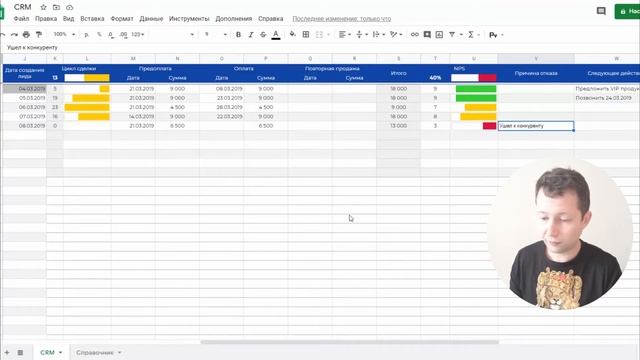Viewport: 640px width, 360px height.
Task: Toggle bold formatting
Action: point(238,35)
